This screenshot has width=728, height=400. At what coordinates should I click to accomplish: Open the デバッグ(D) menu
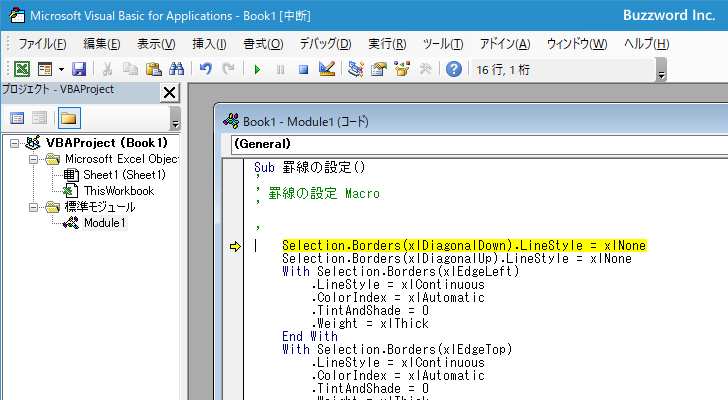click(x=325, y=44)
